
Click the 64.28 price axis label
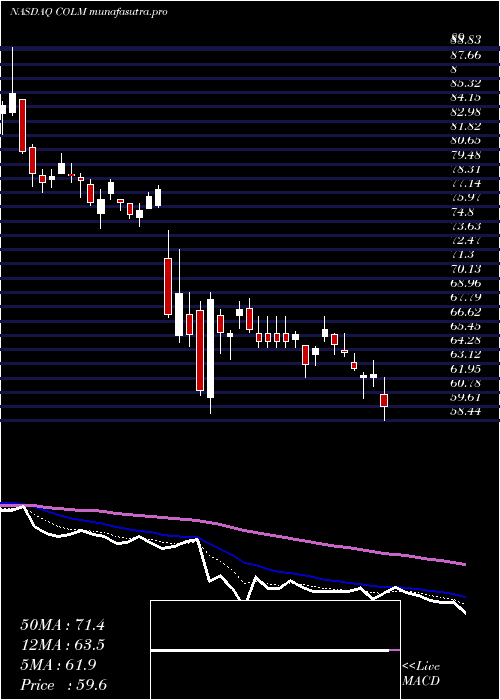point(466,341)
